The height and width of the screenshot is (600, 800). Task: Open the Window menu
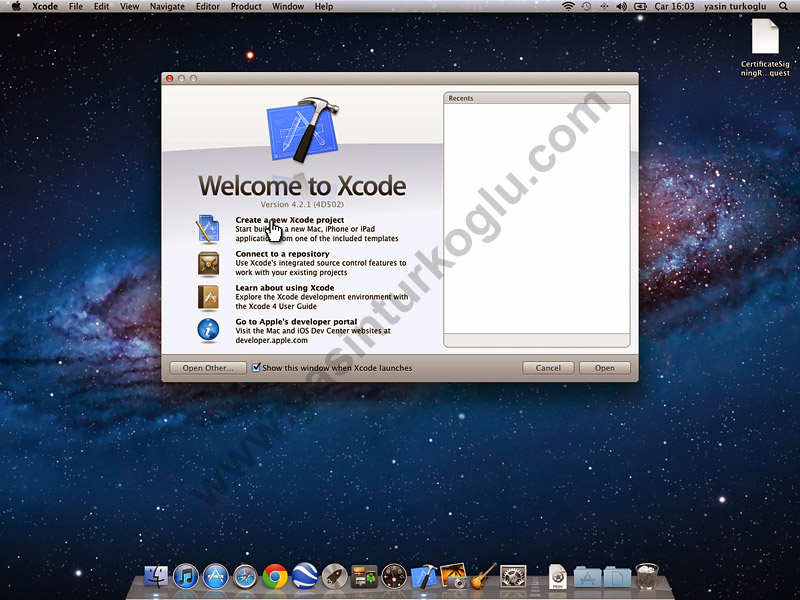coord(288,6)
